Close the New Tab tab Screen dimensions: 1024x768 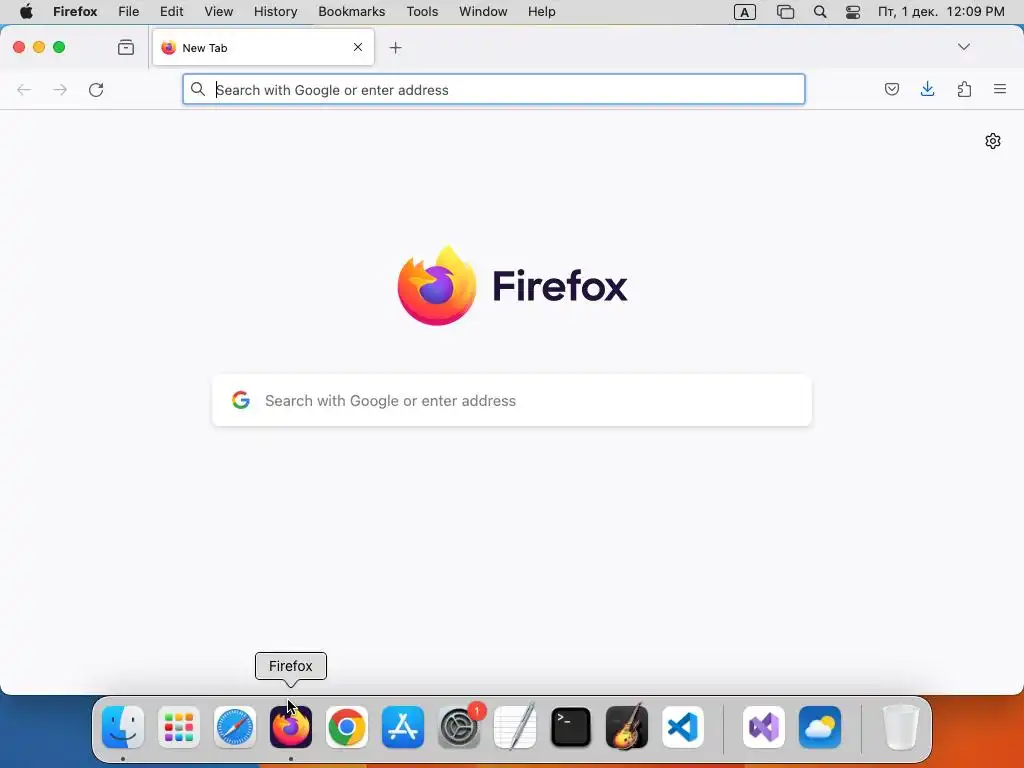(x=357, y=47)
